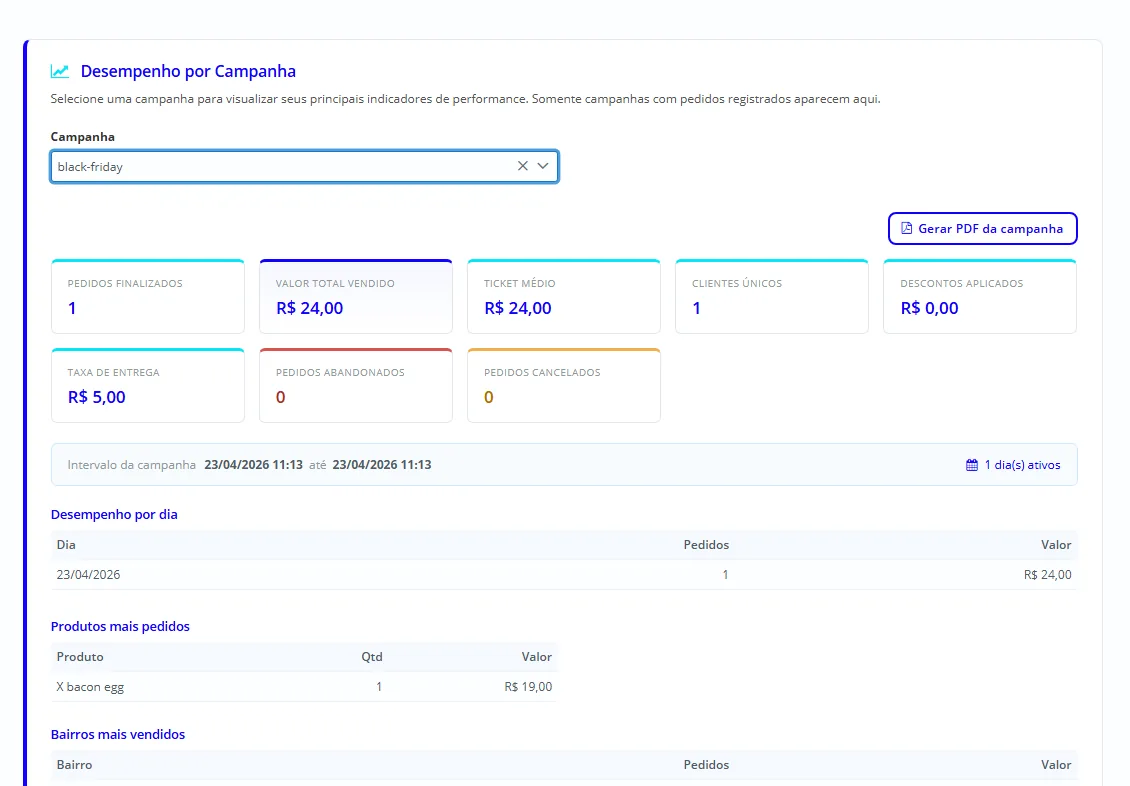Click the Qtd column header in products table

point(372,657)
